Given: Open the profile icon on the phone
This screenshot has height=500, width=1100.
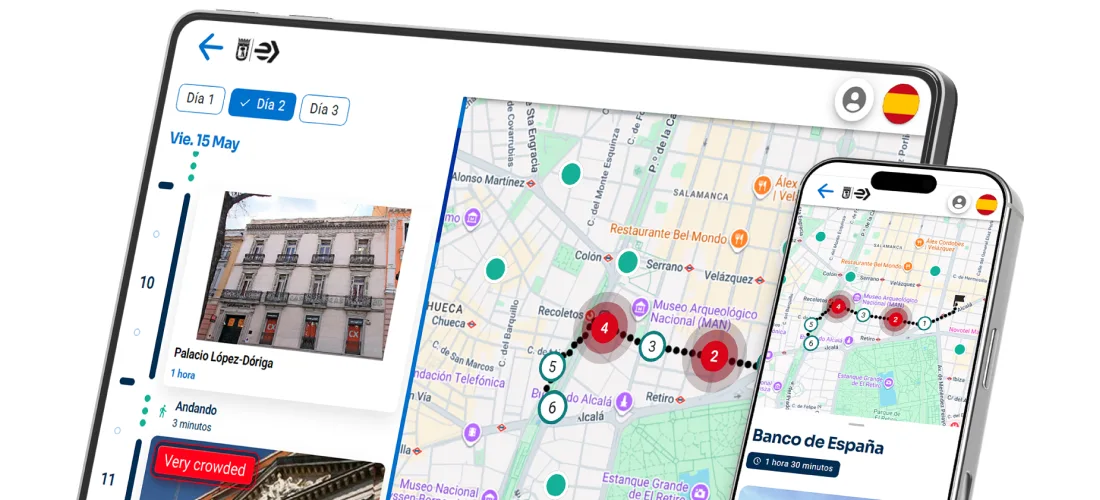Looking at the screenshot, I should (959, 202).
